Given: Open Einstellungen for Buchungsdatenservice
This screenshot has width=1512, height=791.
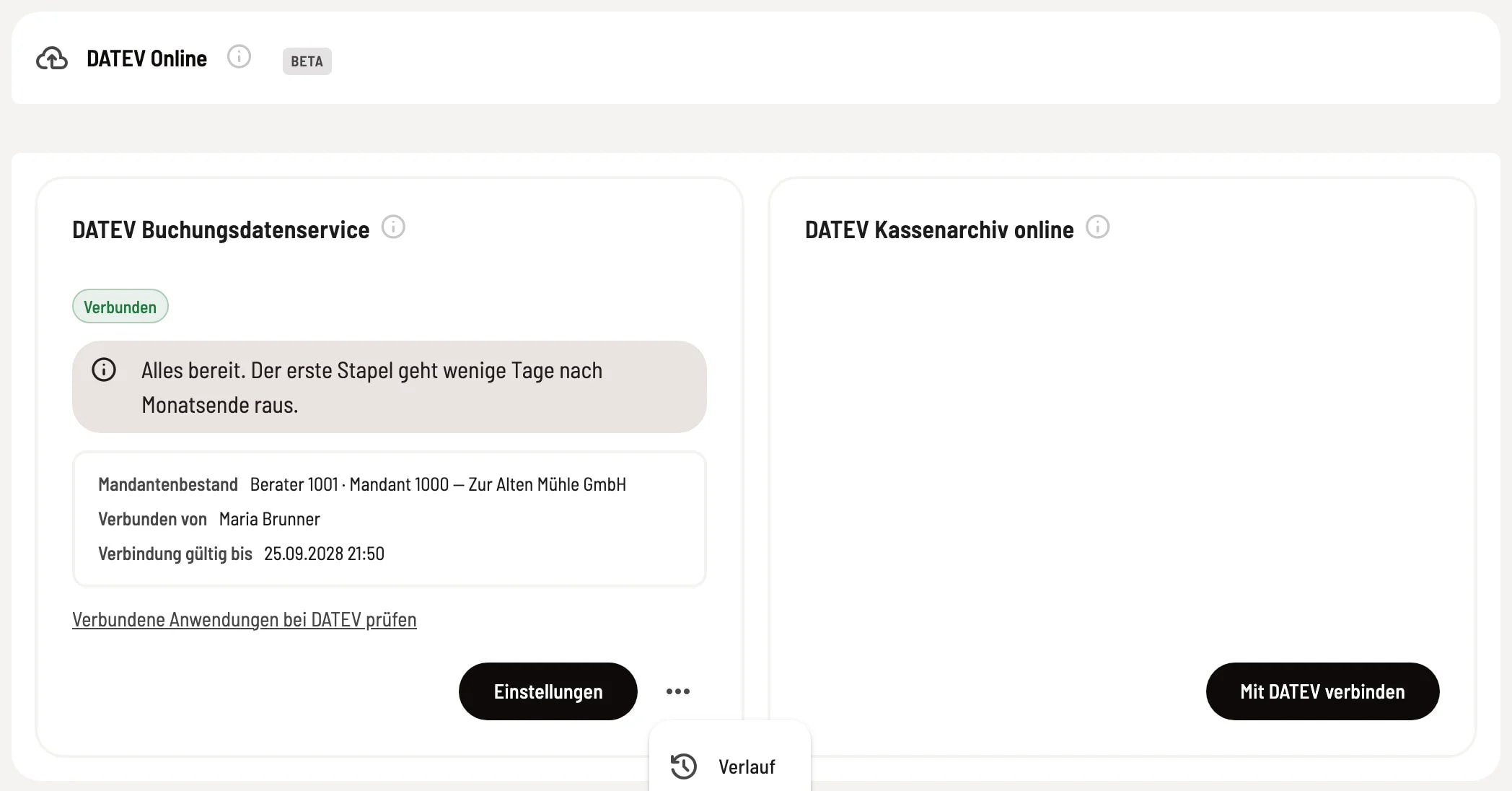Looking at the screenshot, I should (x=548, y=691).
